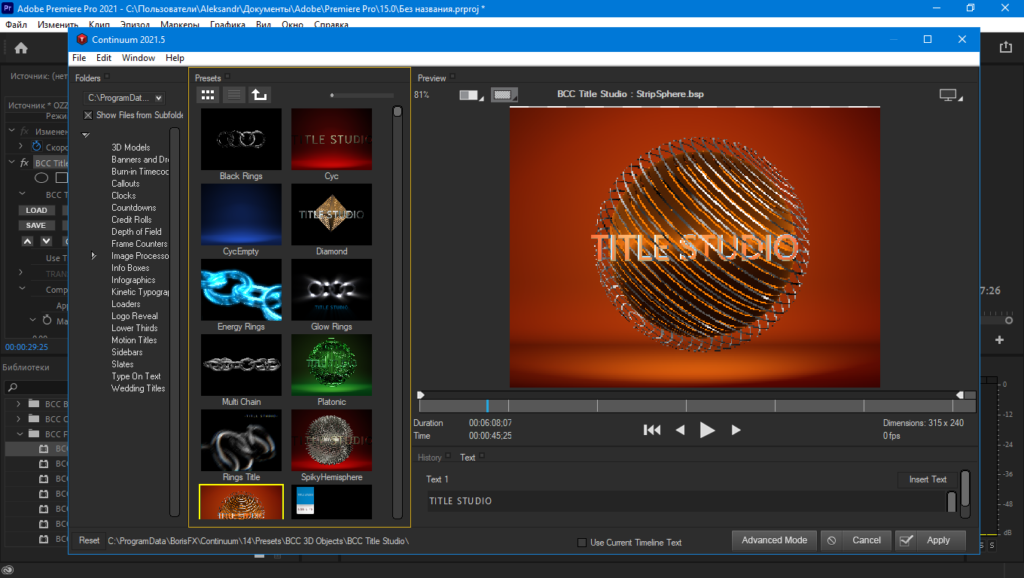Open the Kinetic Typography folder
Viewport: 1024px width, 578px height.
click(140, 292)
